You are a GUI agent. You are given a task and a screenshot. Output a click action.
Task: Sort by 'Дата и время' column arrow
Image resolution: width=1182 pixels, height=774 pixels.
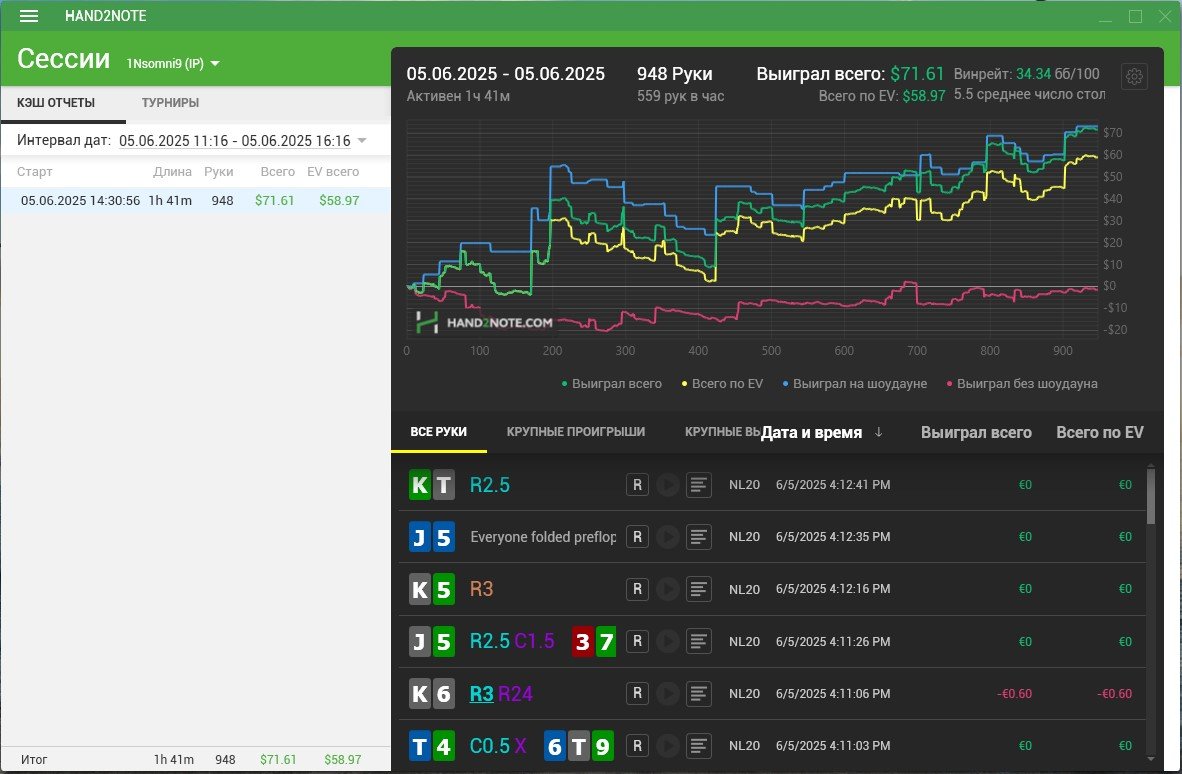(878, 432)
